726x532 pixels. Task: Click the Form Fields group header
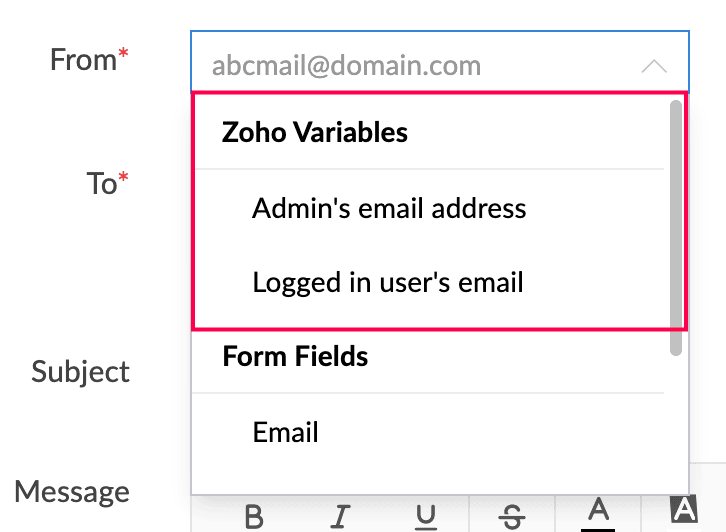pyautogui.click(x=295, y=356)
